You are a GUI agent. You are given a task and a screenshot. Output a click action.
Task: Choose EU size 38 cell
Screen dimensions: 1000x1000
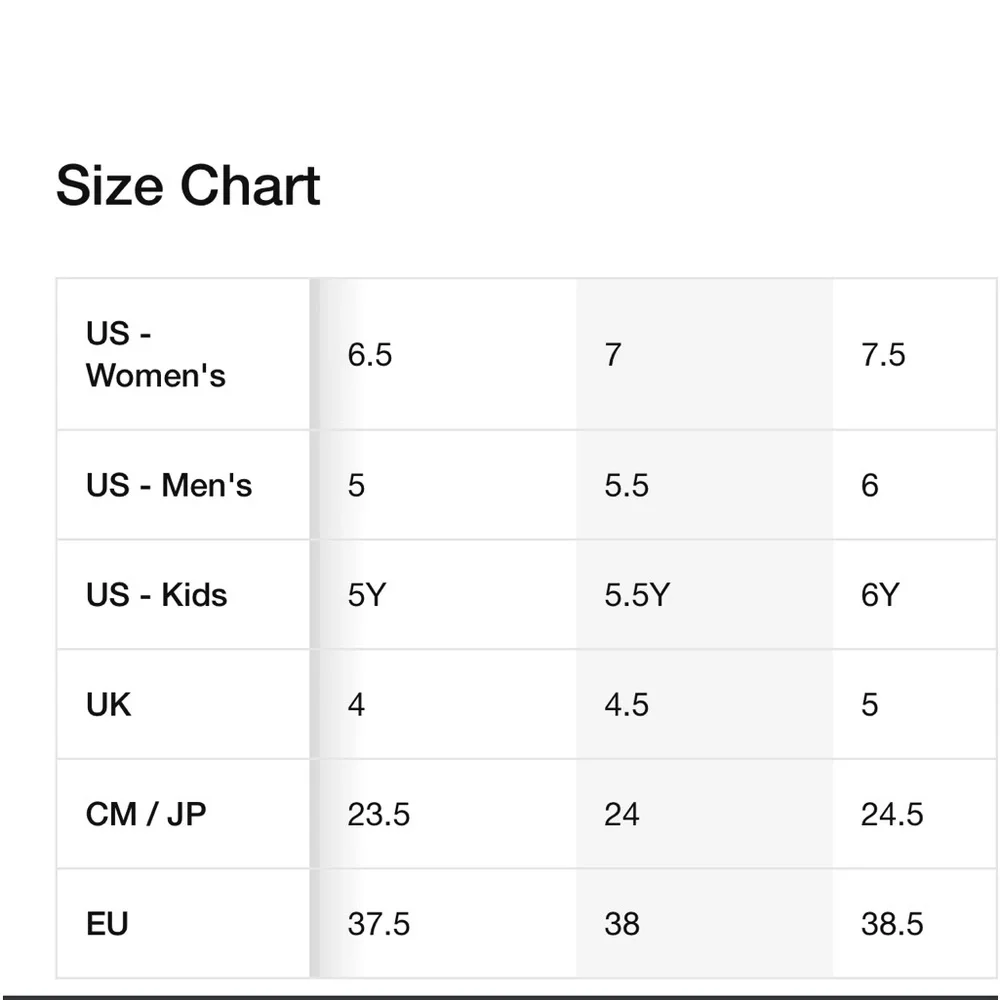click(x=622, y=924)
